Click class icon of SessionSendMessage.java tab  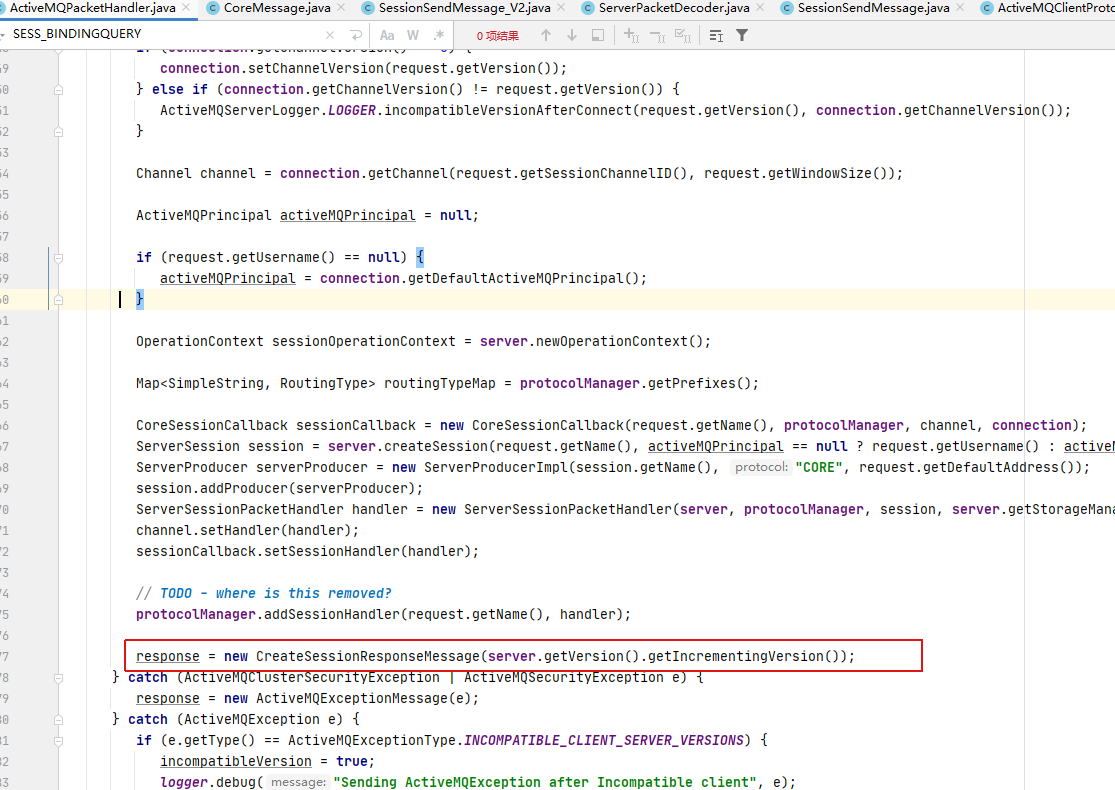(x=786, y=8)
